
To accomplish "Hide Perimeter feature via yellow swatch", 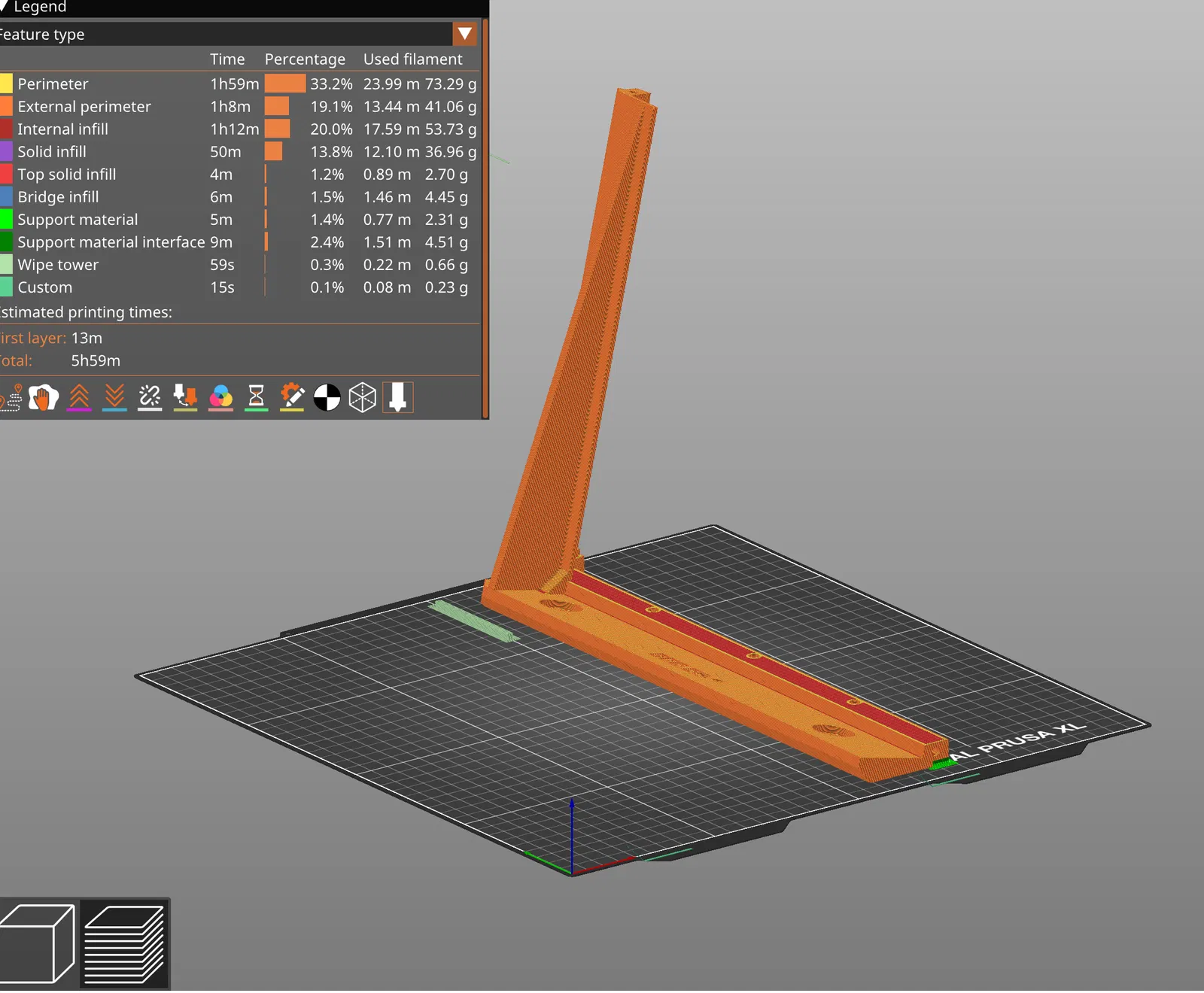I will point(6,84).
